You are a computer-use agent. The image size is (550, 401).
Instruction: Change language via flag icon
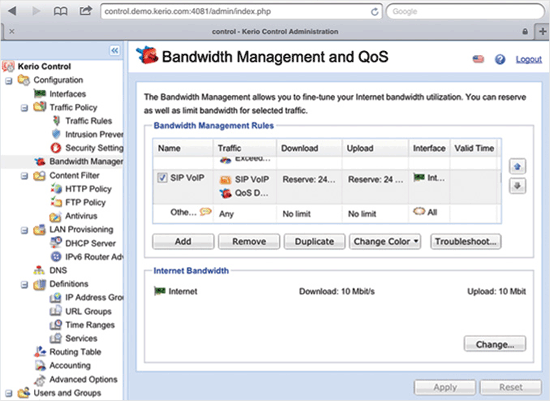point(478,59)
